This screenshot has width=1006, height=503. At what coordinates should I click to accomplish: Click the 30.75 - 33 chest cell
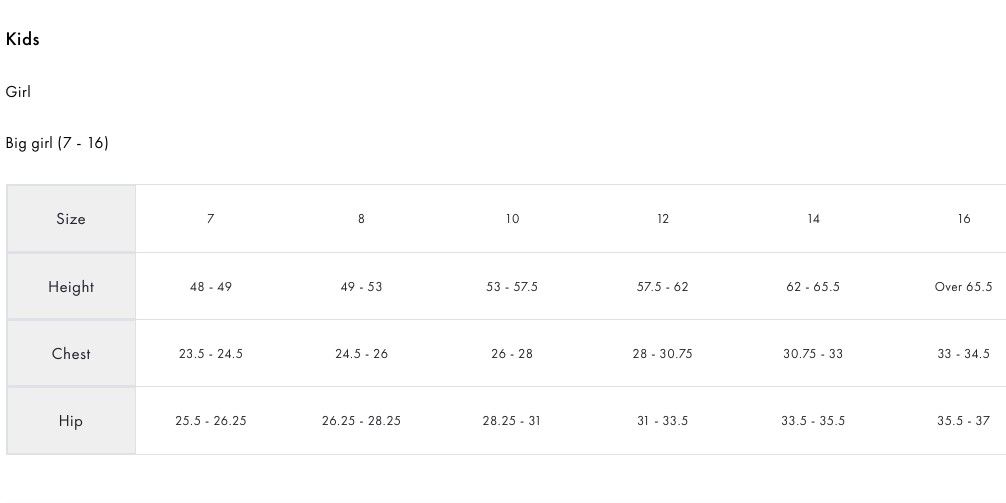click(x=813, y=354)
